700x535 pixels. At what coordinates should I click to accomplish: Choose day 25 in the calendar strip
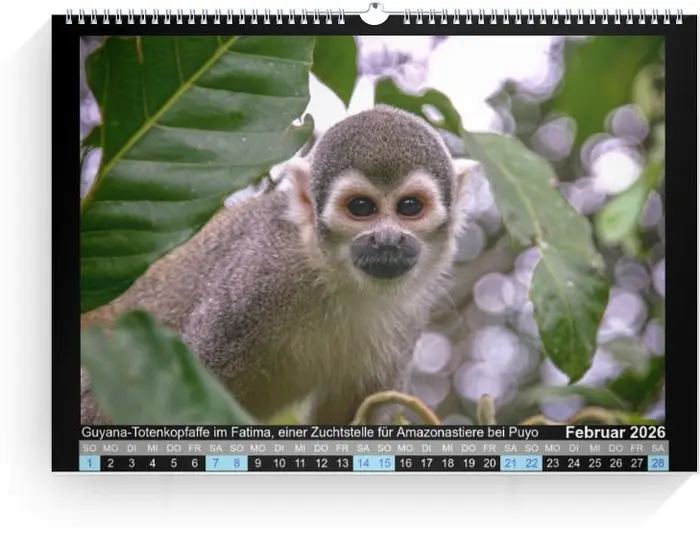[595, 463]
